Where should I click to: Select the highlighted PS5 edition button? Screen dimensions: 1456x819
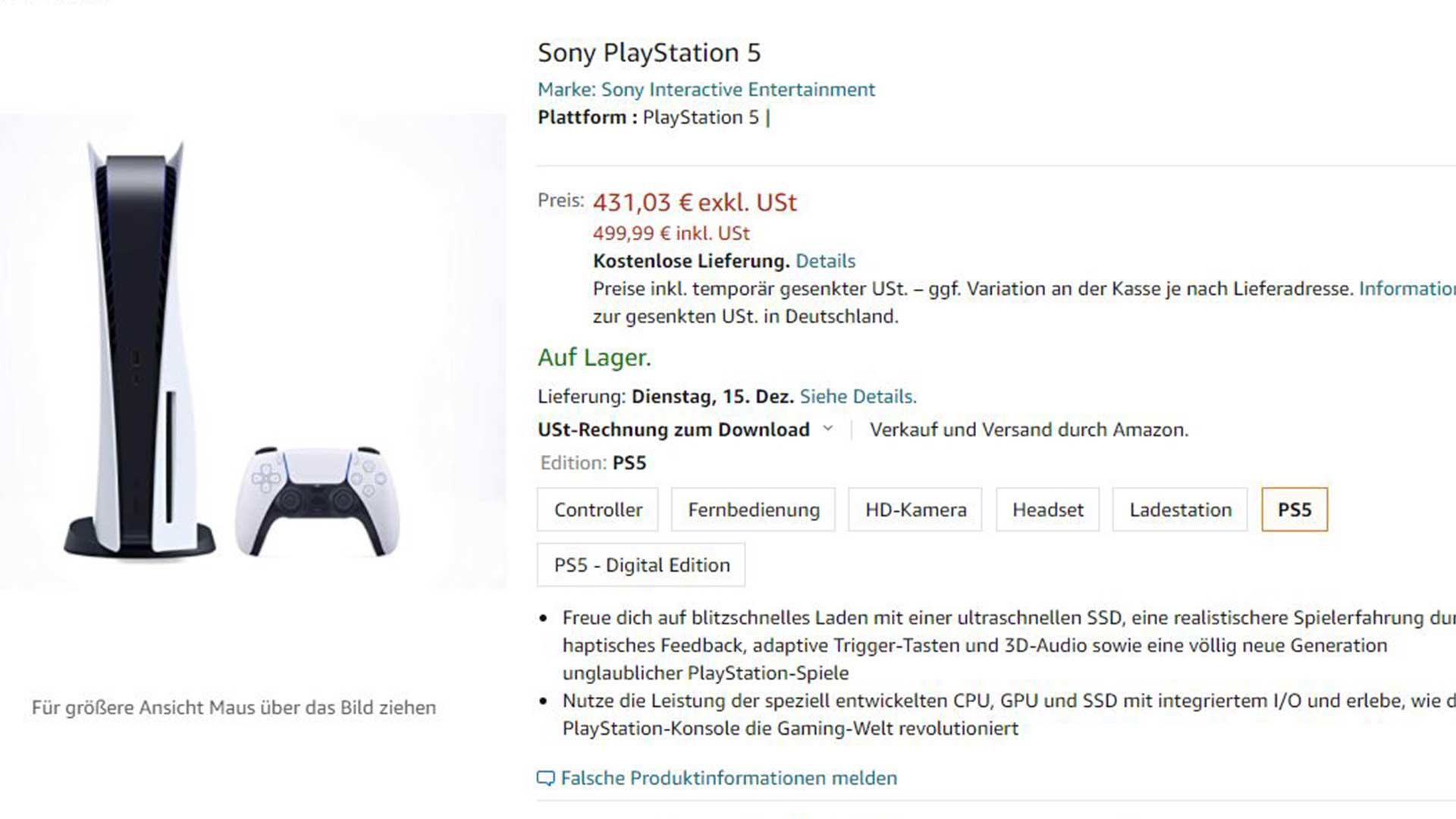(1294, 510)
